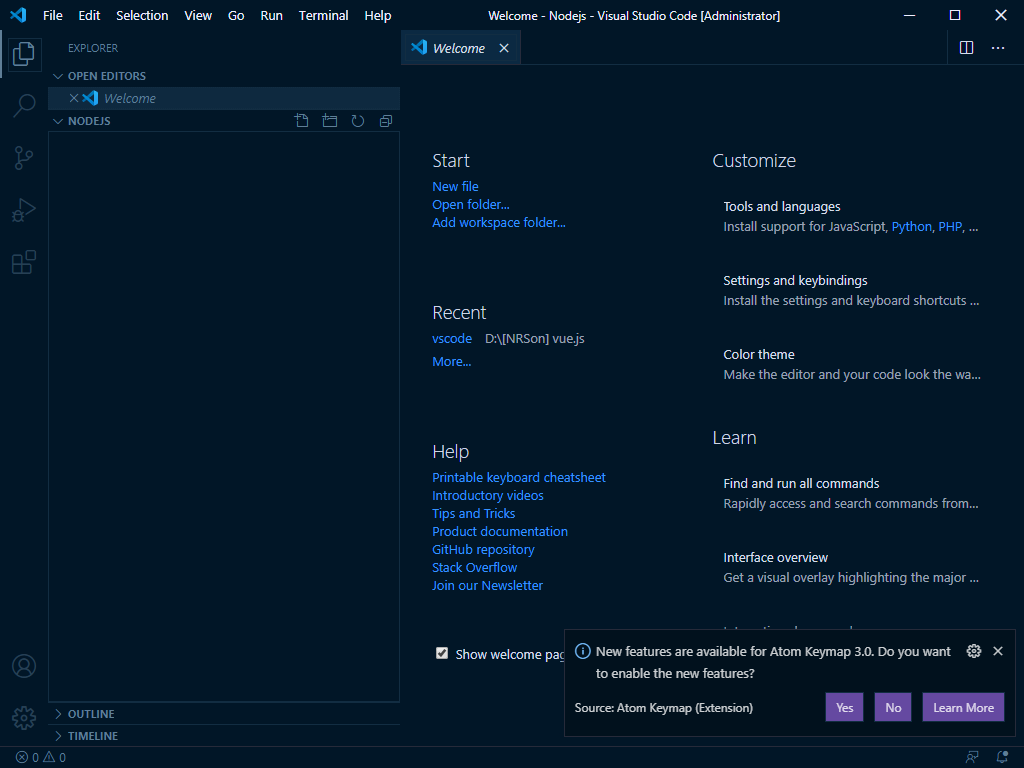Click Add workspace folder... link
The height and width of the screenshot is (768, 1024).
pyautogui.click(x=499, y=223)
